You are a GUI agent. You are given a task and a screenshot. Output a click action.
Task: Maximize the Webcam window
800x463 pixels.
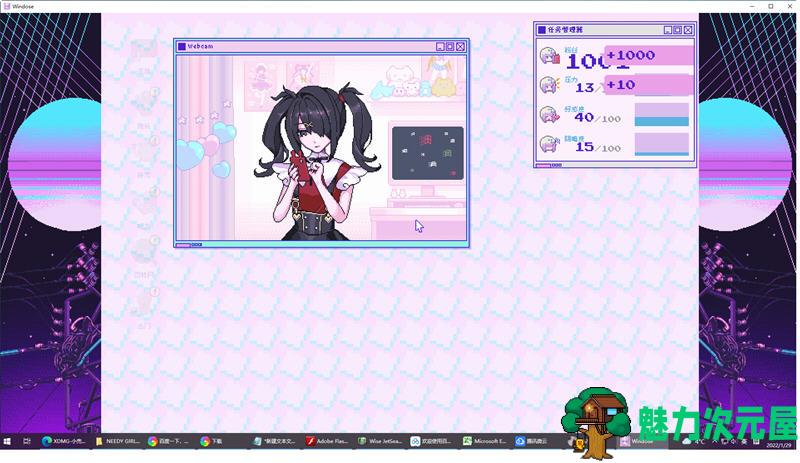tap(450, 46)
